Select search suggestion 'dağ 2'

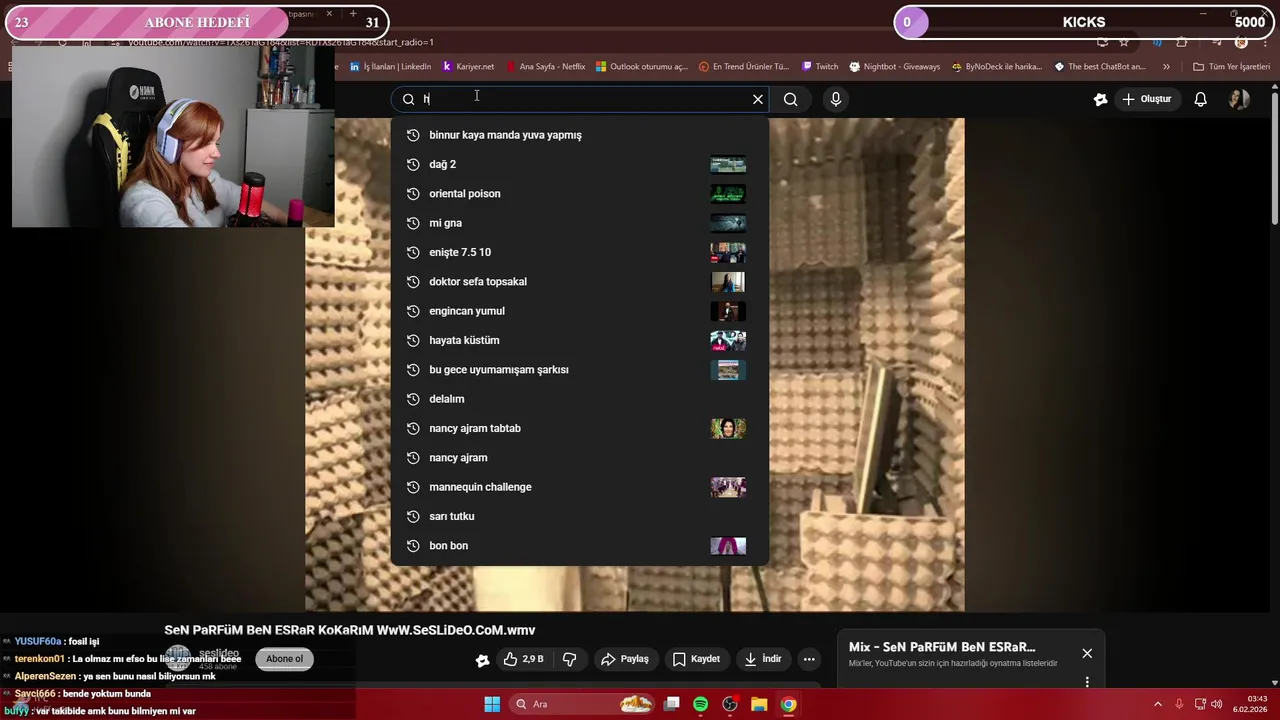(x=580, y=164)
